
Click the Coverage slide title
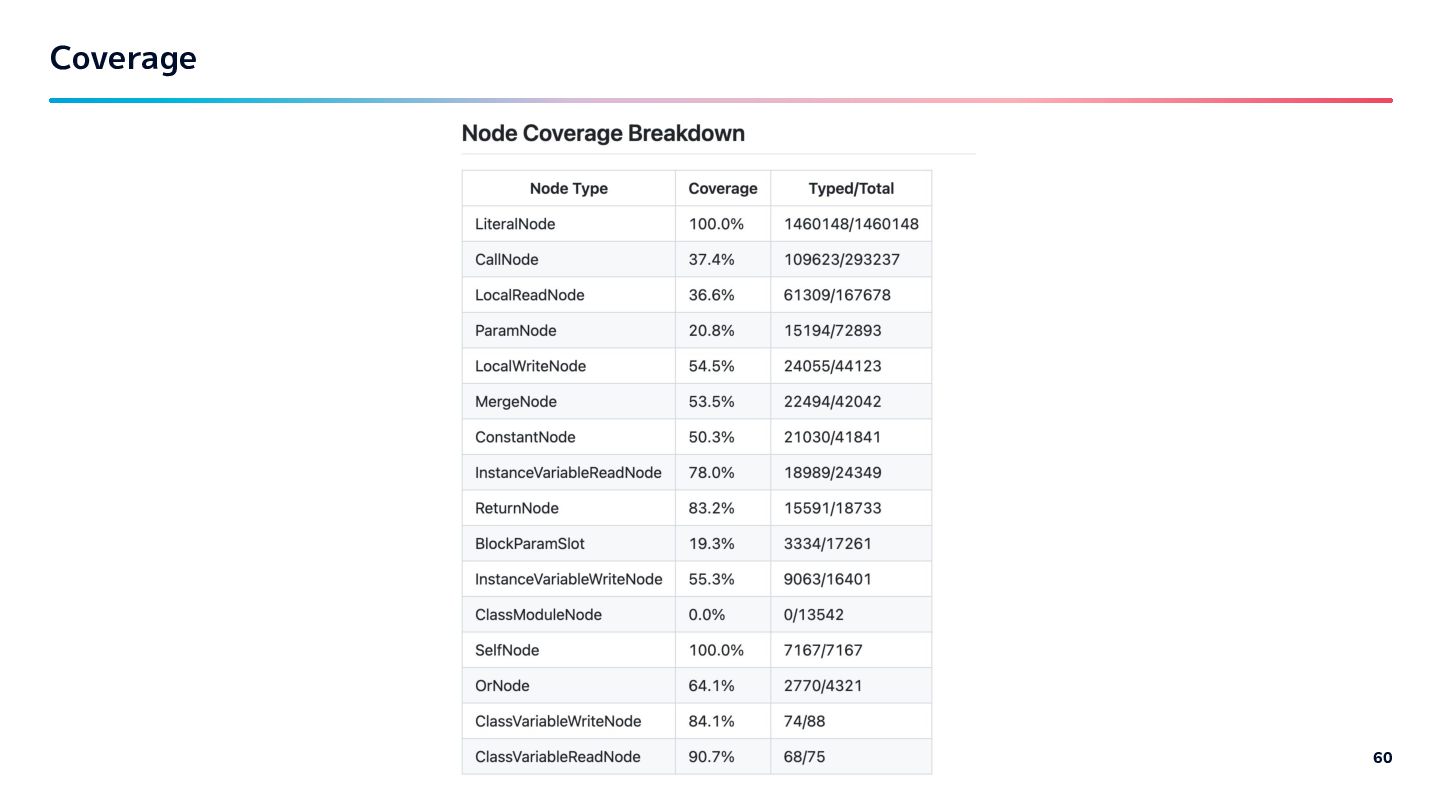[123, 58]
